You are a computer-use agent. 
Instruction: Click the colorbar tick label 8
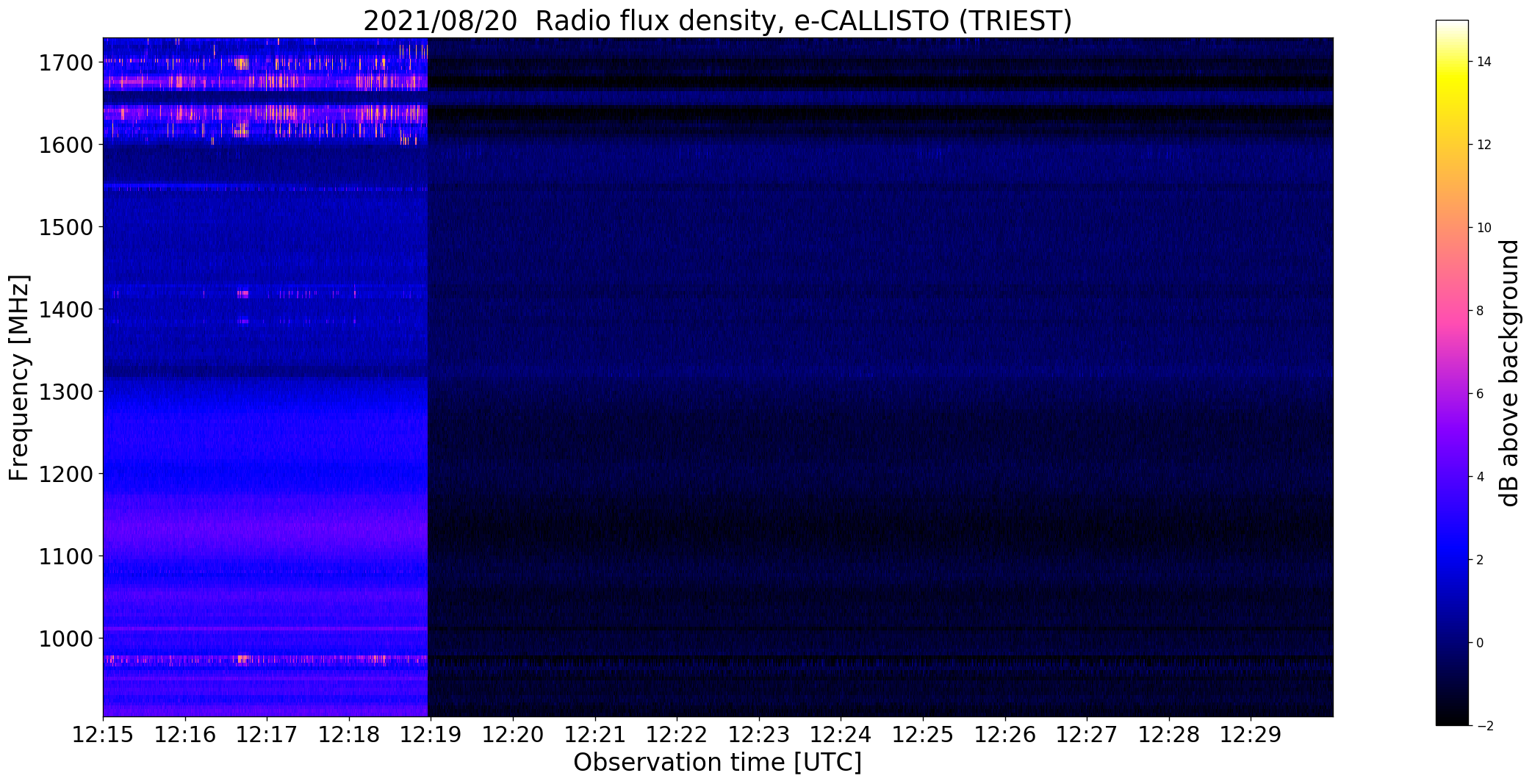click(1480, 311)
